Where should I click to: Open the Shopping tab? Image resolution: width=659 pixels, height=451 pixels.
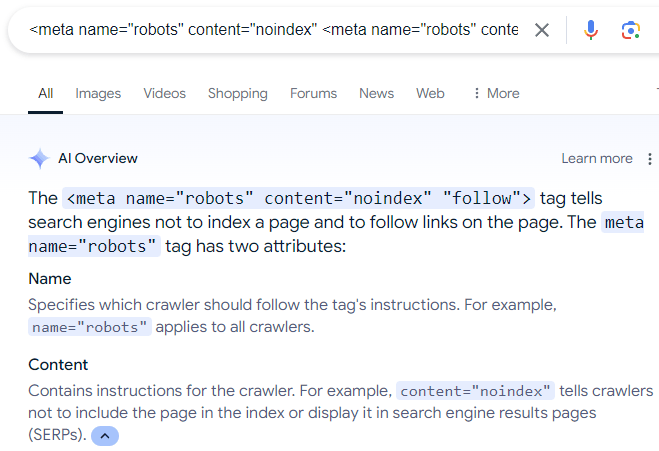pos(237,93)
